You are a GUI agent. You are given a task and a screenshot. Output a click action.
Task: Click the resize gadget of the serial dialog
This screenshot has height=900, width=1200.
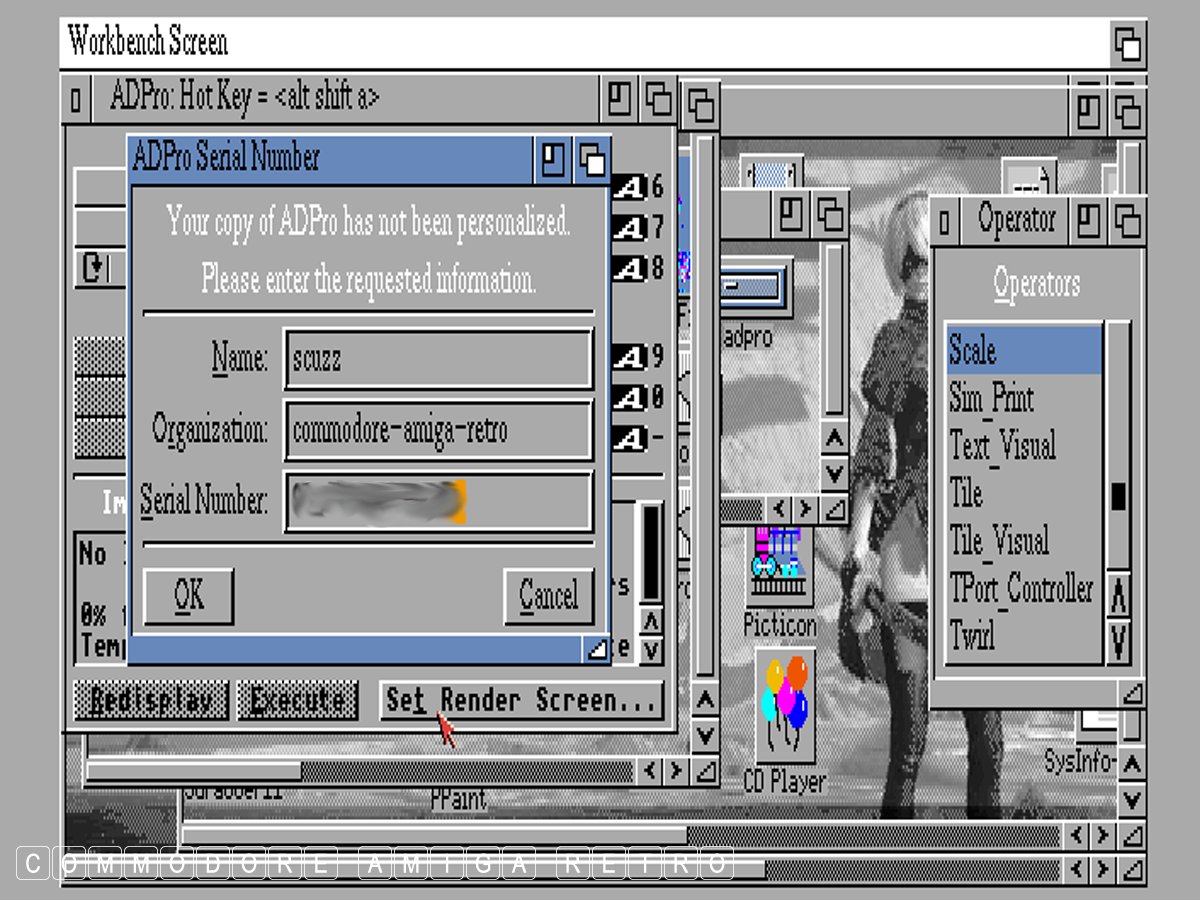pos(596,650)
